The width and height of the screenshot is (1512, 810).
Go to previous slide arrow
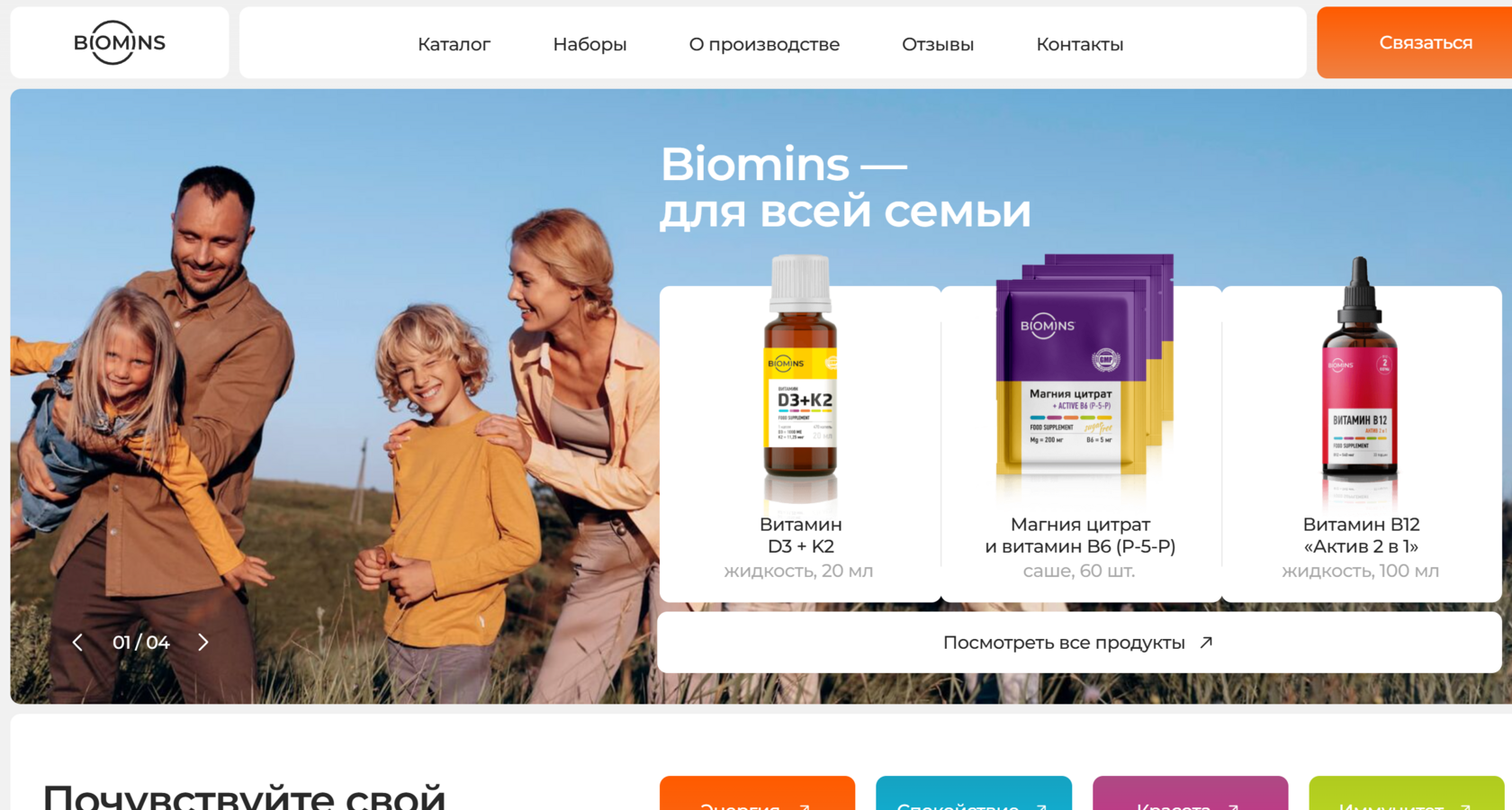point(77,643)
